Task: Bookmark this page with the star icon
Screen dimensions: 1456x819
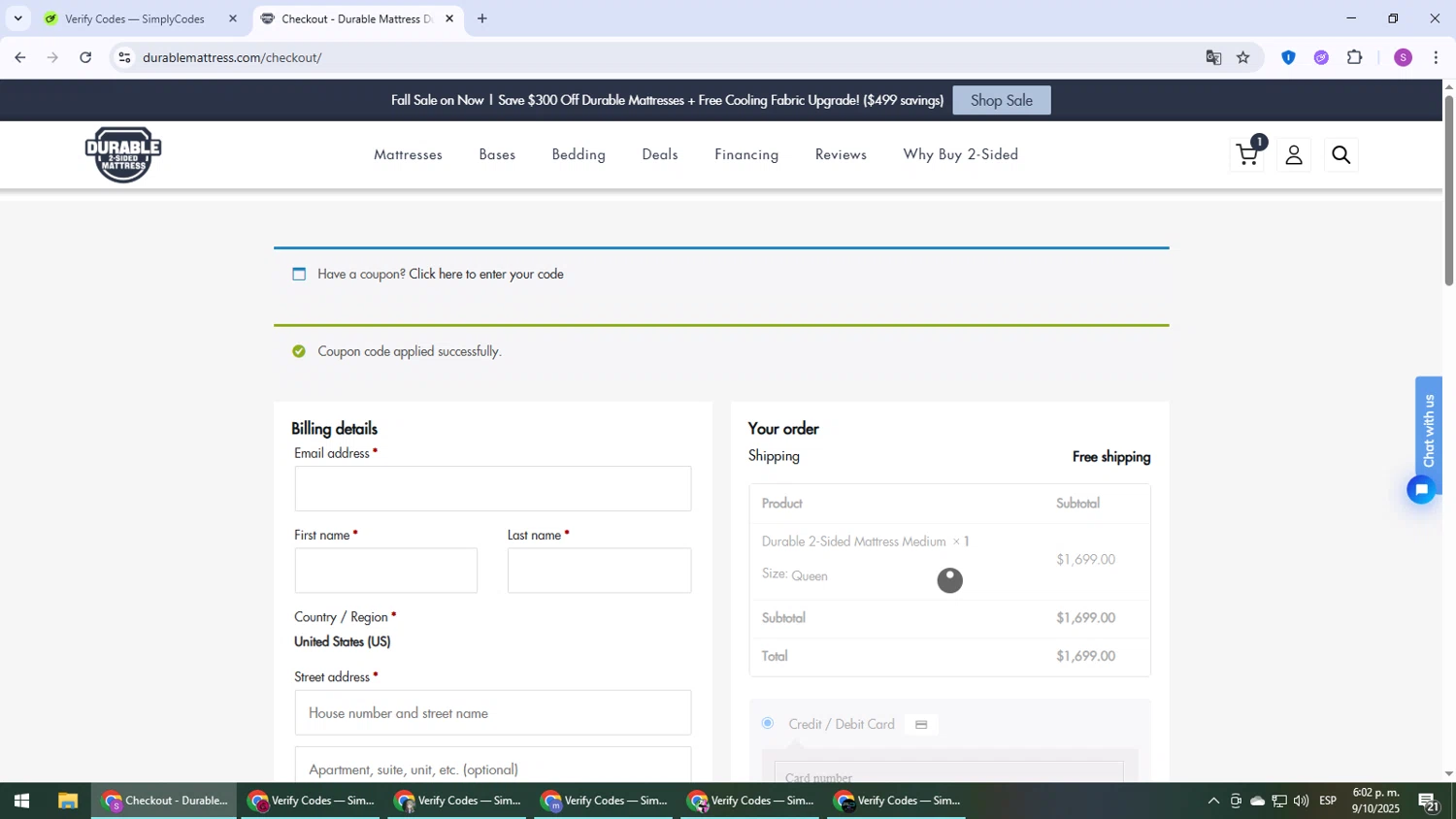Action: point(1243,57)
